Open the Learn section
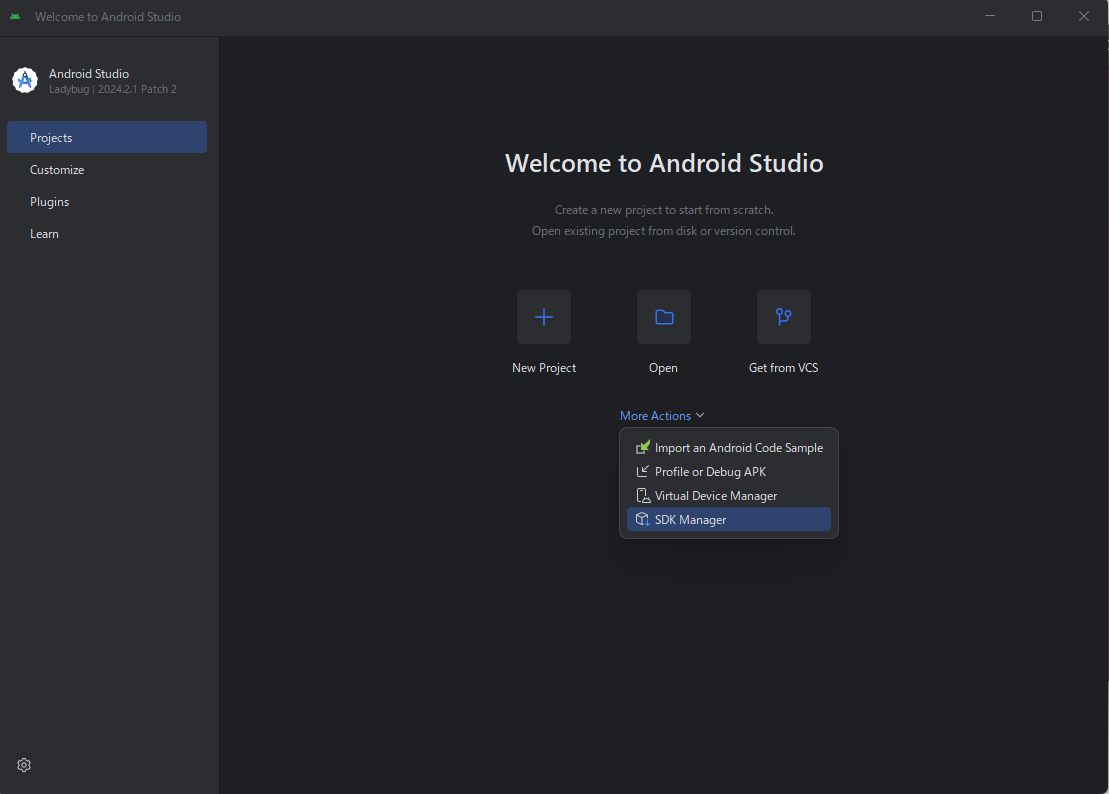1109x794 pixels. (x=107, y=234)
